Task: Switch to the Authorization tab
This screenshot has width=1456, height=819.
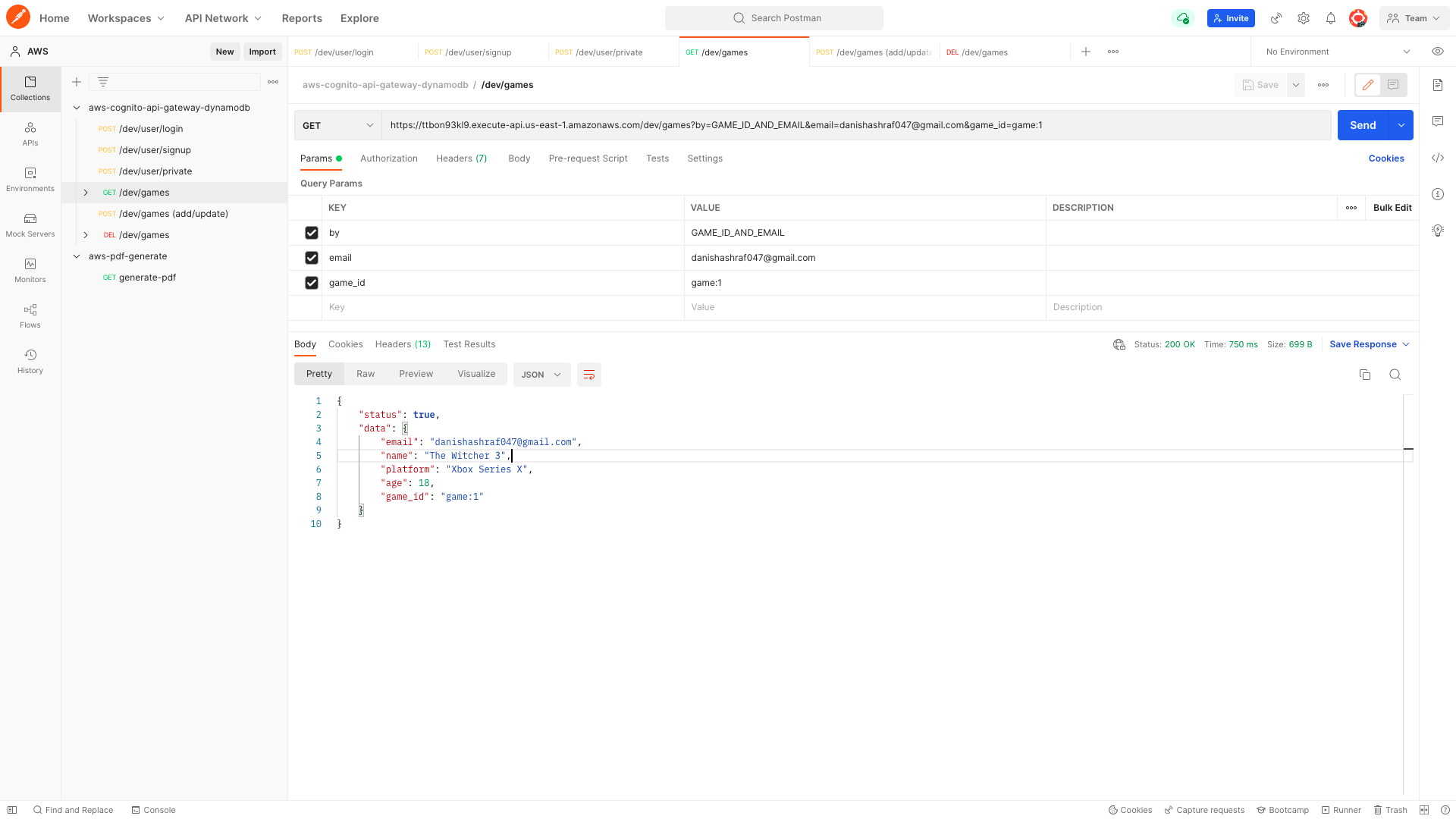Action: click(x=388, y=158)
